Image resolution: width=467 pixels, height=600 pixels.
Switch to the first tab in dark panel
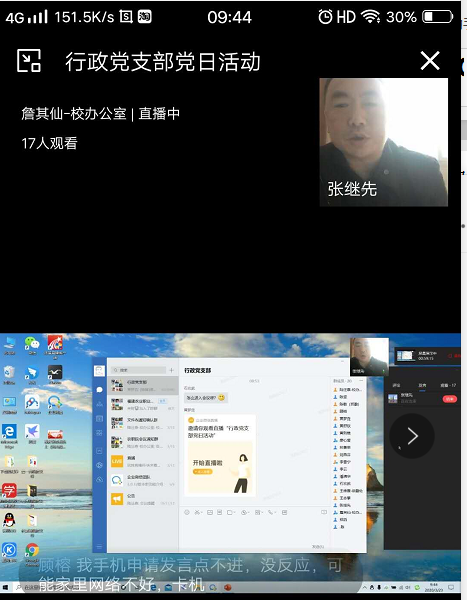pyautogui.click(x=396, y=385)
